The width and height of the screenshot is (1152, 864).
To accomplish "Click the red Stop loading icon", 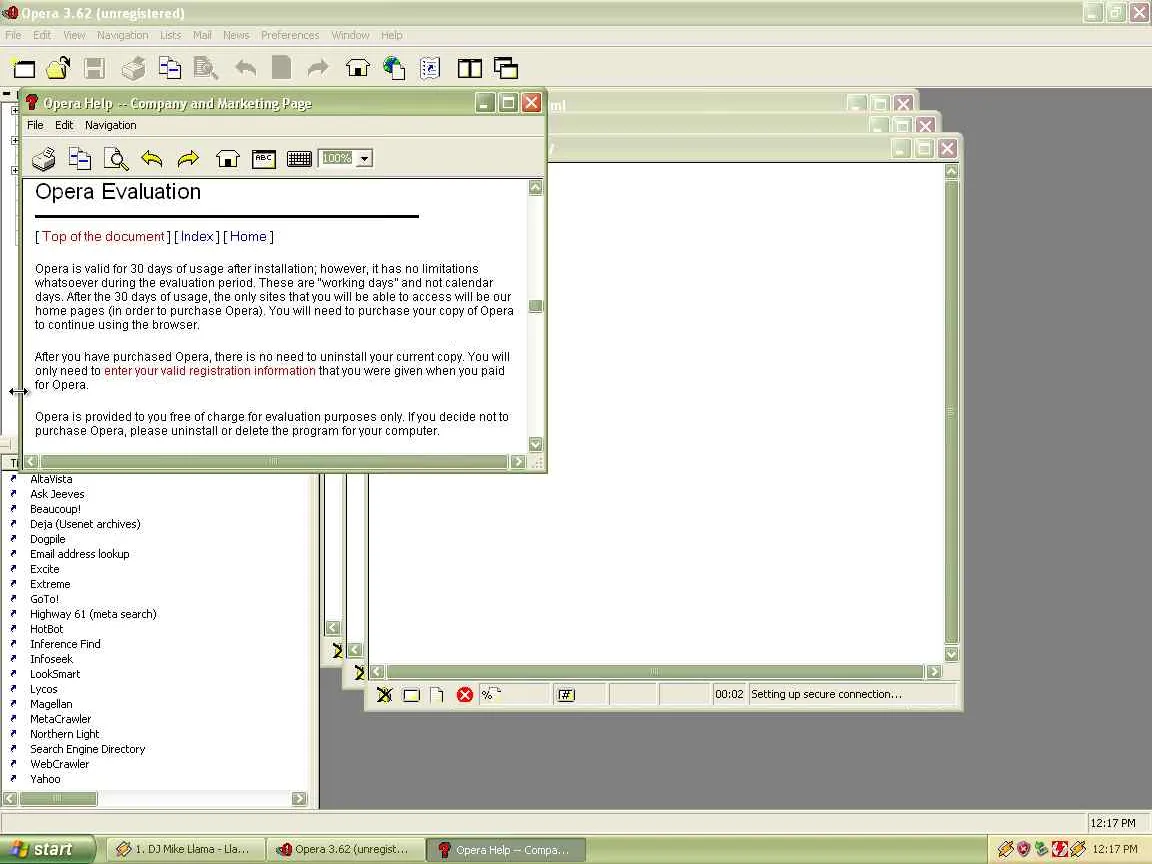I will coord(464,694).
